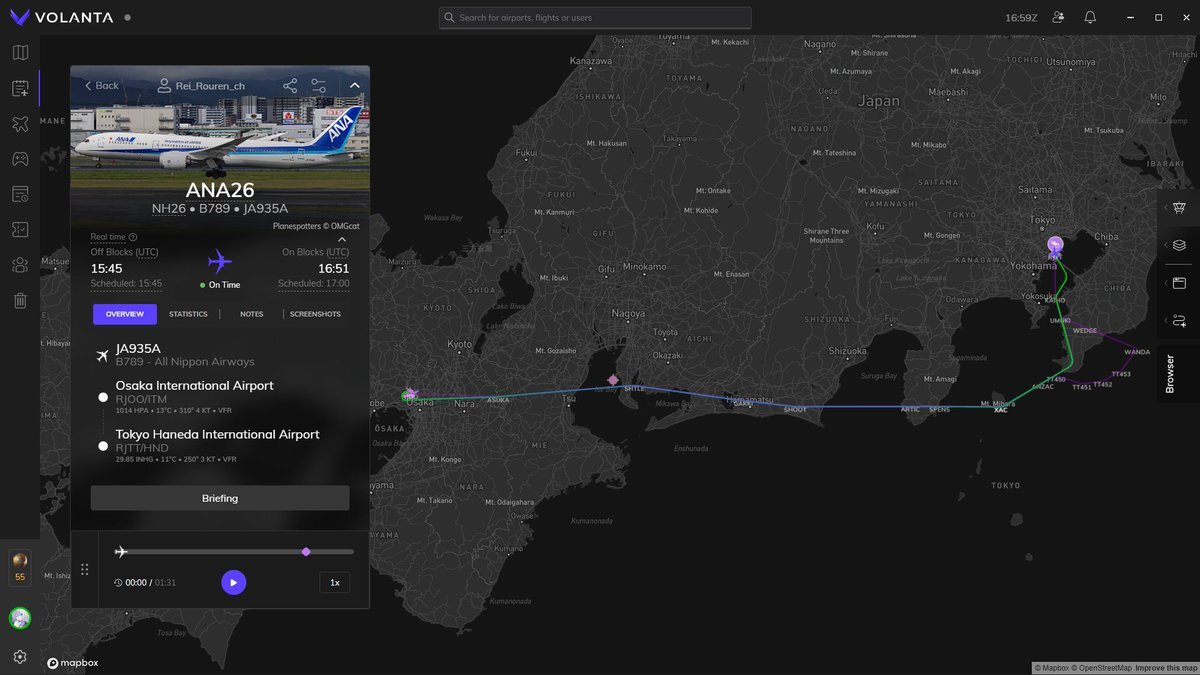Collapse the flight times section
The height and width of the screenshot is (675, 1200).
coord(342,239)
